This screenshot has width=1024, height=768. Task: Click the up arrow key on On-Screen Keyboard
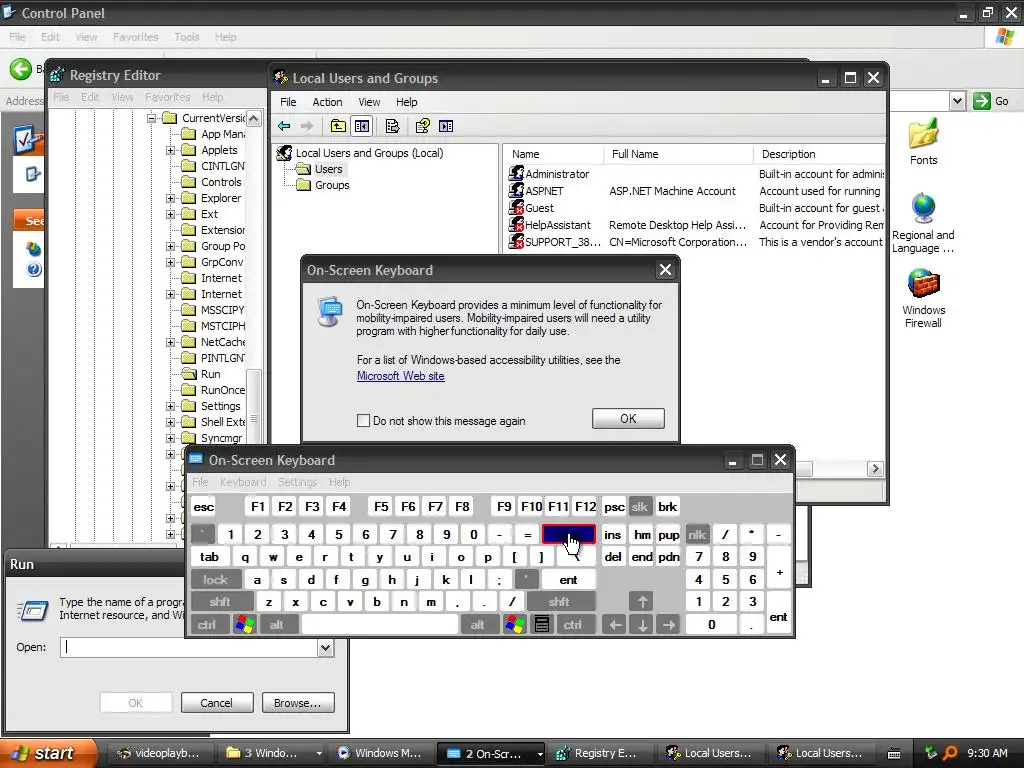tap(642, 602)
